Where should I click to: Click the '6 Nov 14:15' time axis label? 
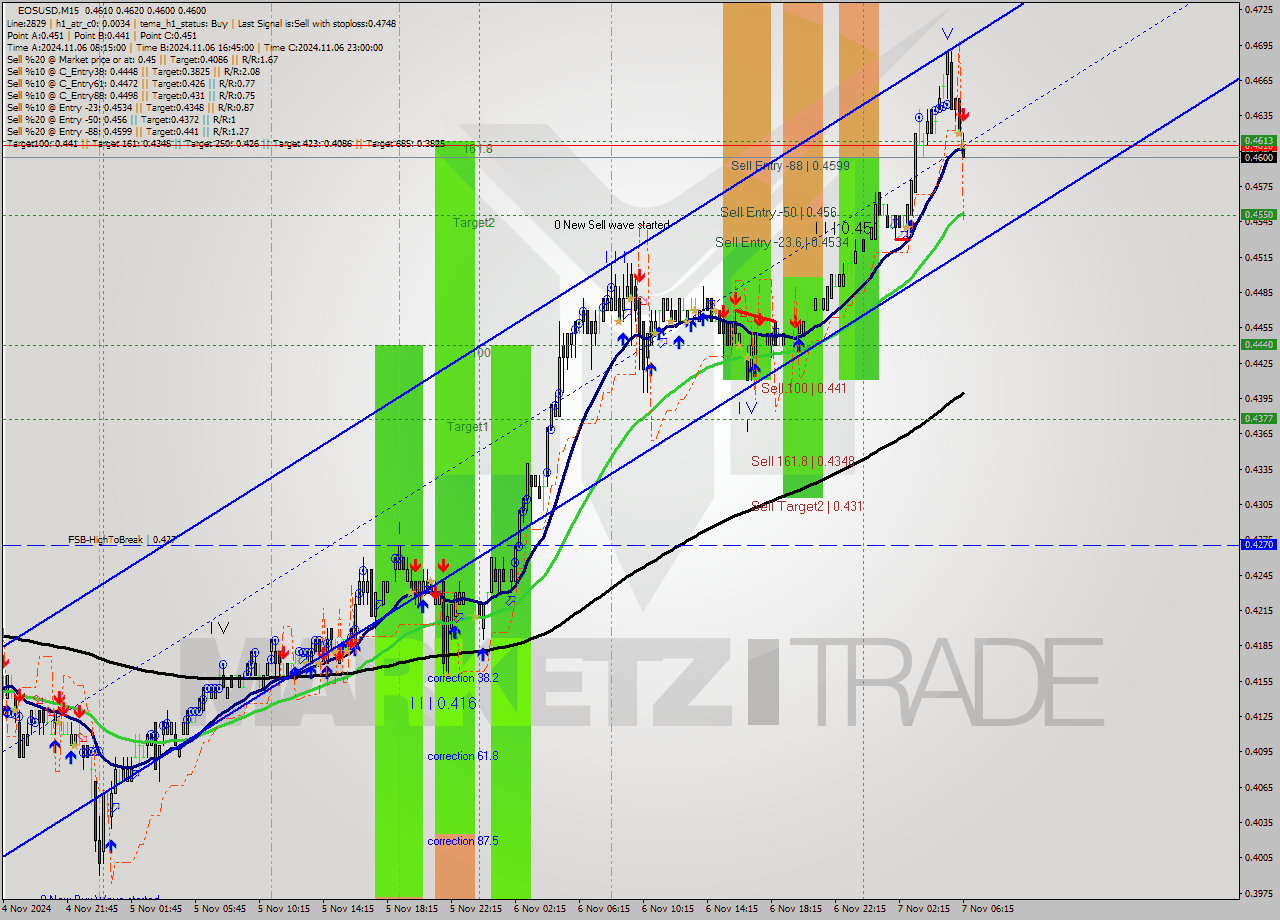pyautogui.click(x=733, y=909)
